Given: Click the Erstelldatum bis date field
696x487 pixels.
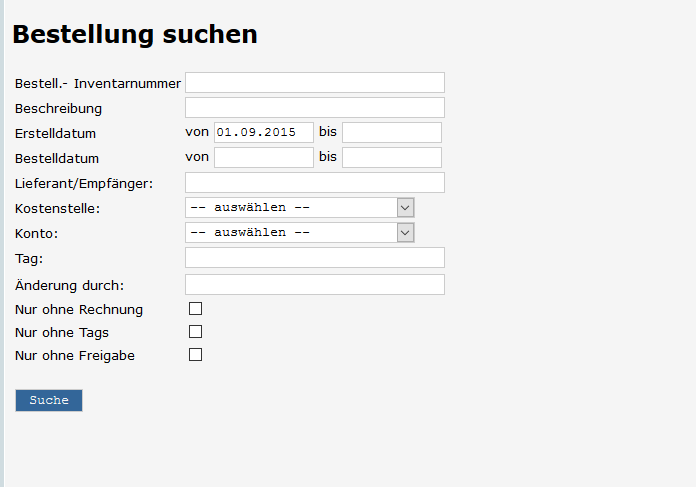Looking at the screenshot, I should pyautogui.click(x=391, y=132).
